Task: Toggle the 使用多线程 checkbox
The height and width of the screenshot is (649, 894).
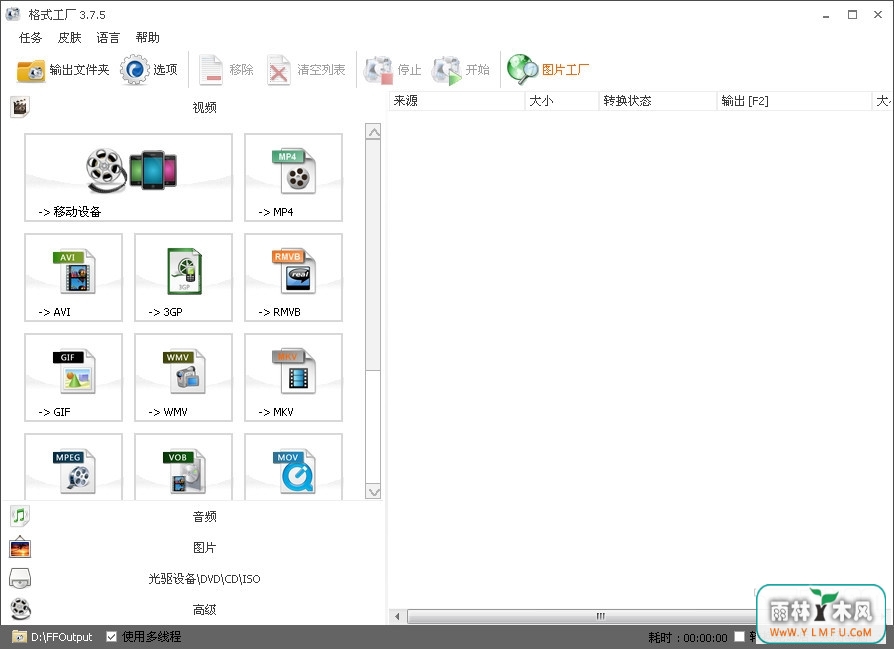Action: pyautogui.click(x=112, y=636)
